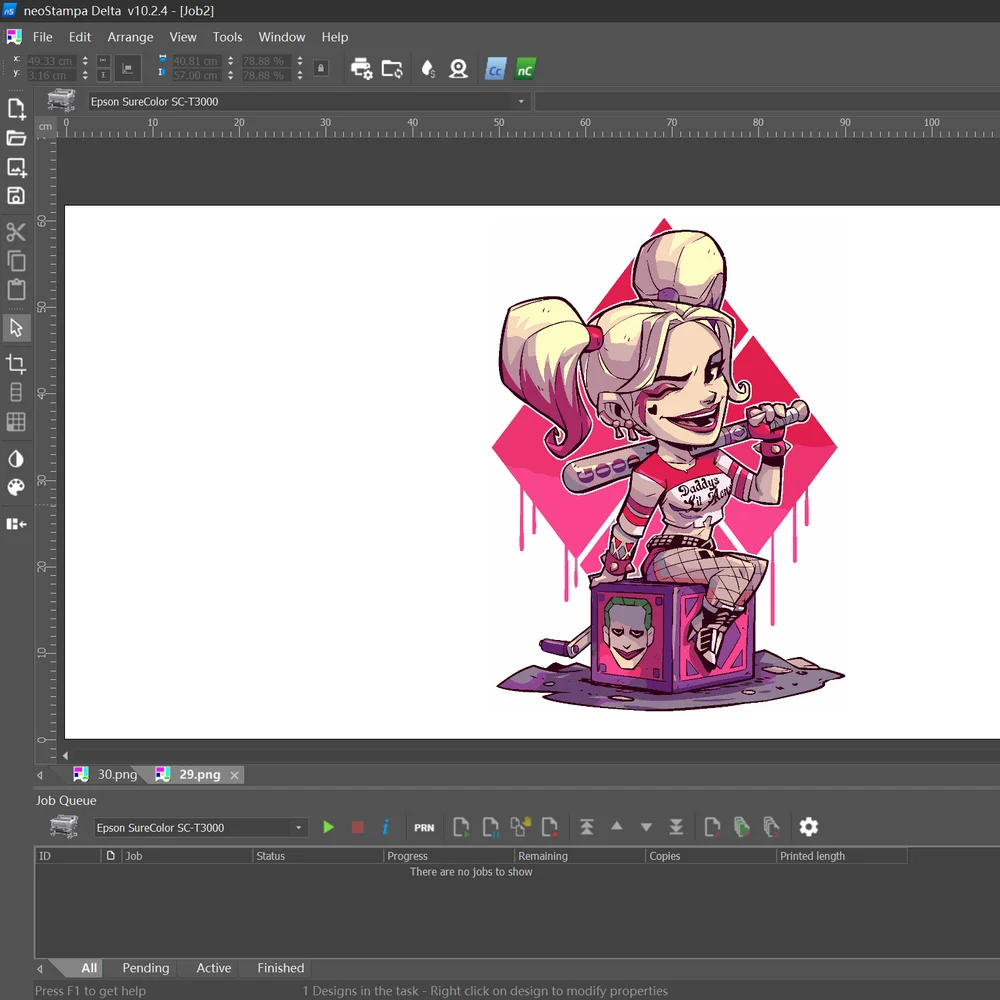Show All jobs tab
1000x1000 pixels.
[89, 968]
